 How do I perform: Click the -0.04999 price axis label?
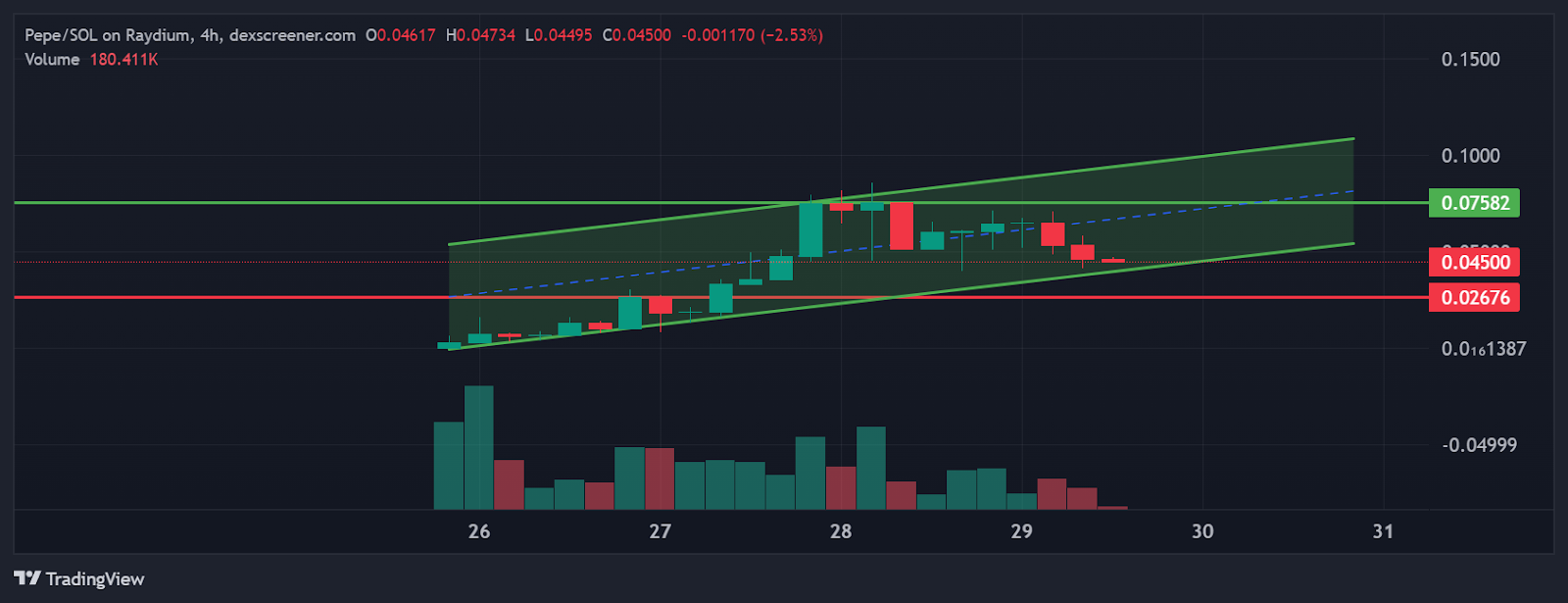[x=1479, y=445]
